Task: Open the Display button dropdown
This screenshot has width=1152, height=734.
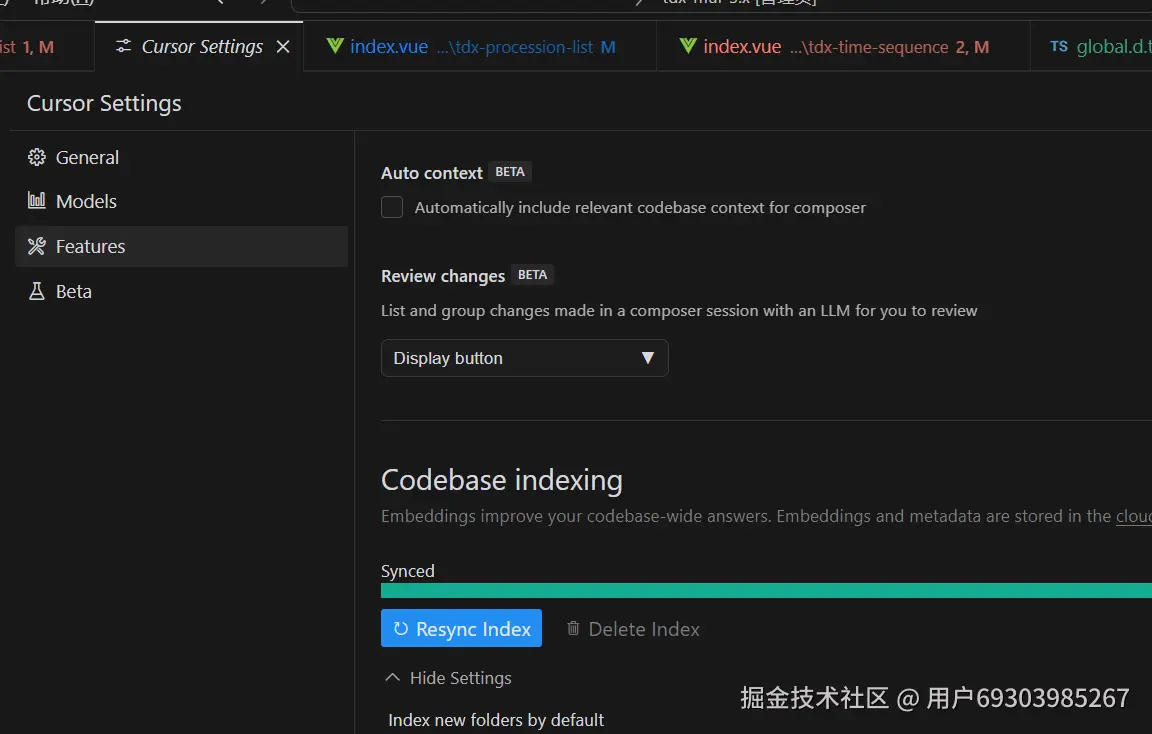Action: 525,358
